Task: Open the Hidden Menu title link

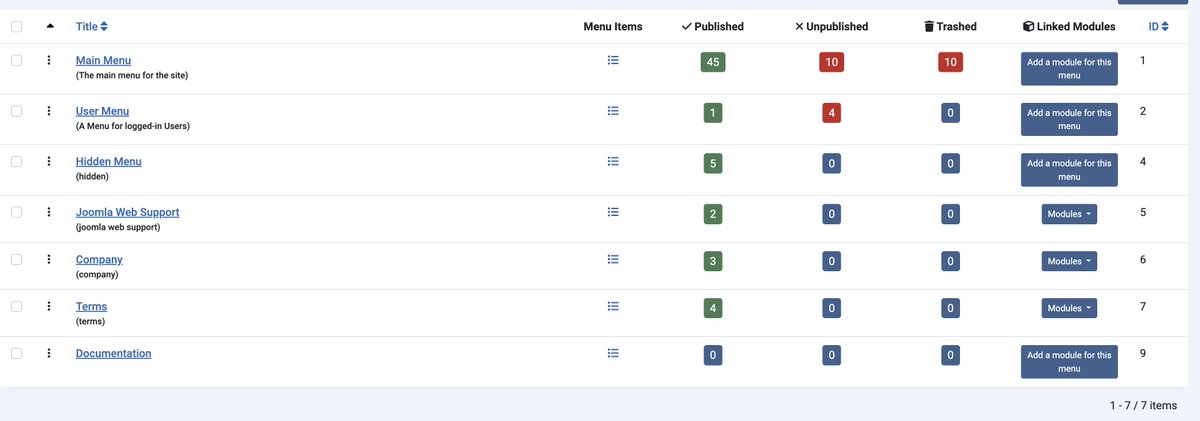Action: click(x=109, y=161)
